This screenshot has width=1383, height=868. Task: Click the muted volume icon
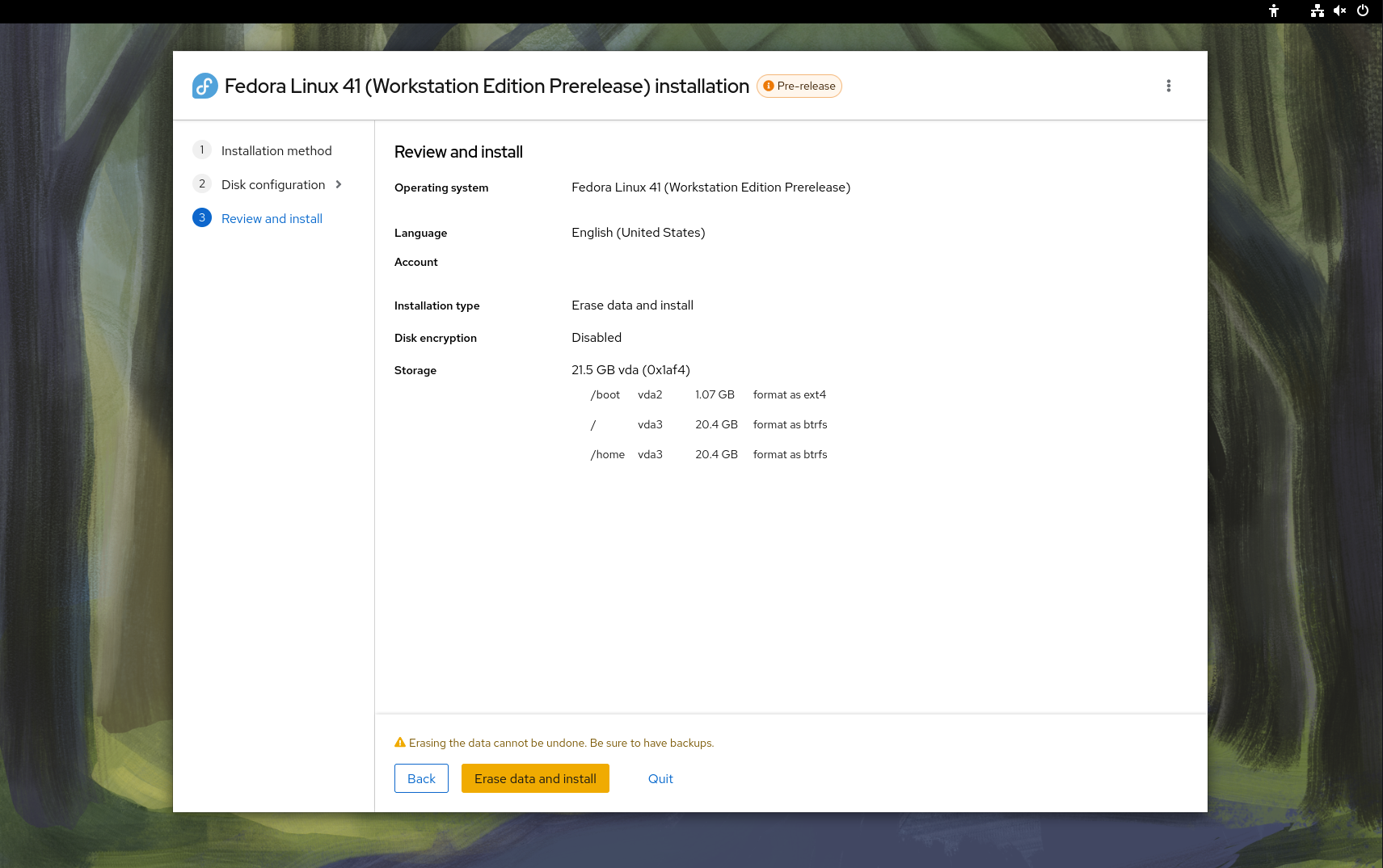[1339, 11]
